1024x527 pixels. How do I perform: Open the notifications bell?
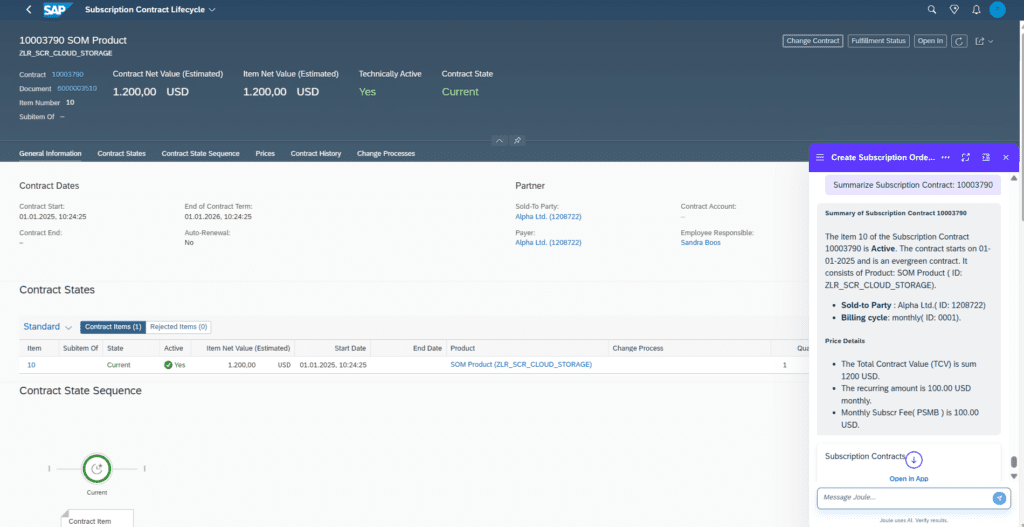976,10
